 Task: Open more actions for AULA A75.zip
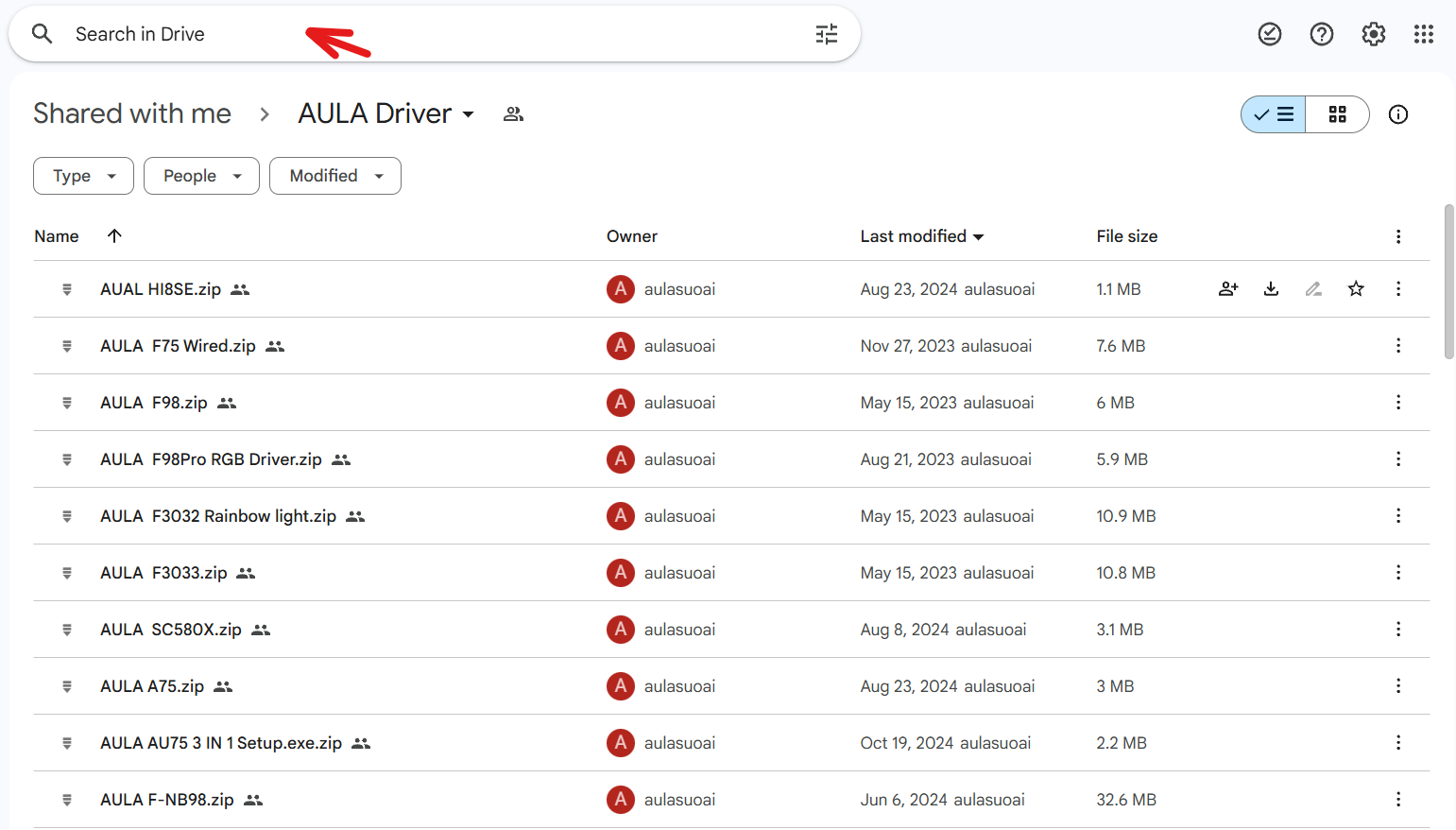click(1398, 686)
